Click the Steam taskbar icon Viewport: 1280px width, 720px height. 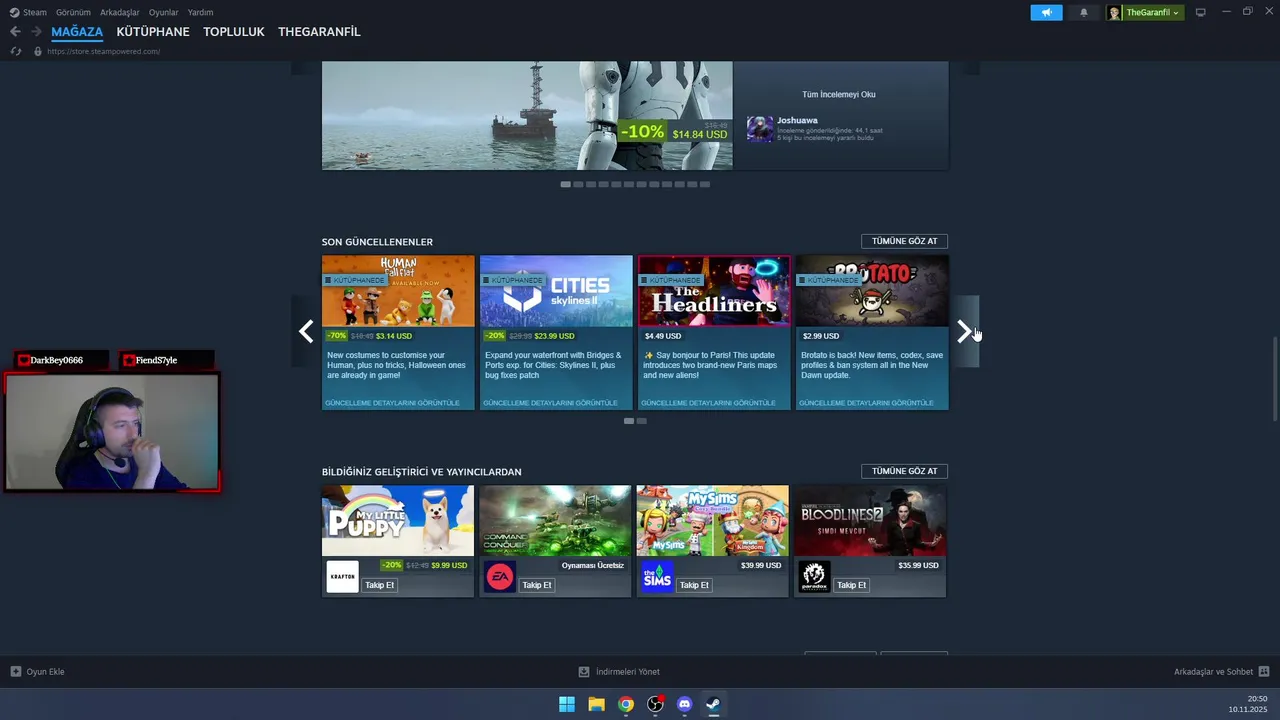coord(713,704)
